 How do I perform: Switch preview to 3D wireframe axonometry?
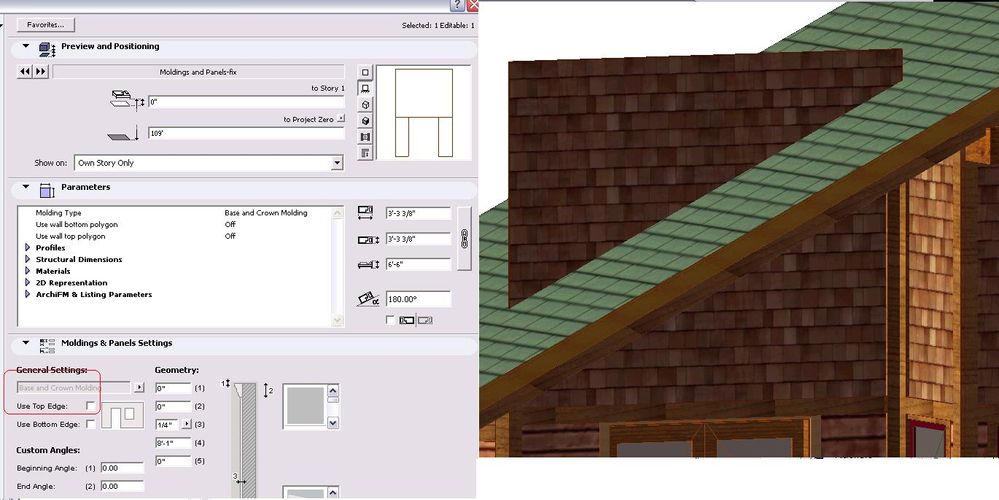(365, 104)
